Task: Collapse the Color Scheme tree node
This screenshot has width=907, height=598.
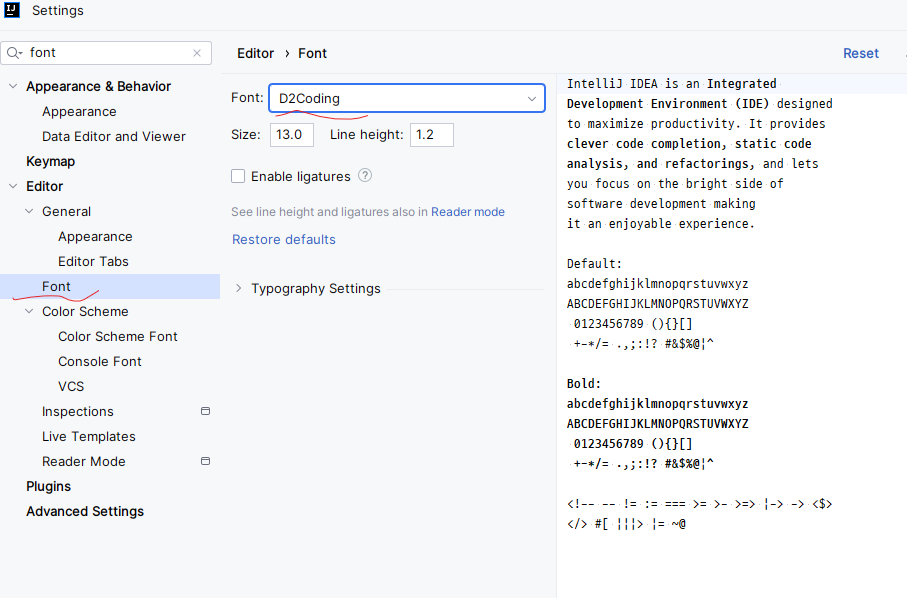Action: tap(29, 311)
